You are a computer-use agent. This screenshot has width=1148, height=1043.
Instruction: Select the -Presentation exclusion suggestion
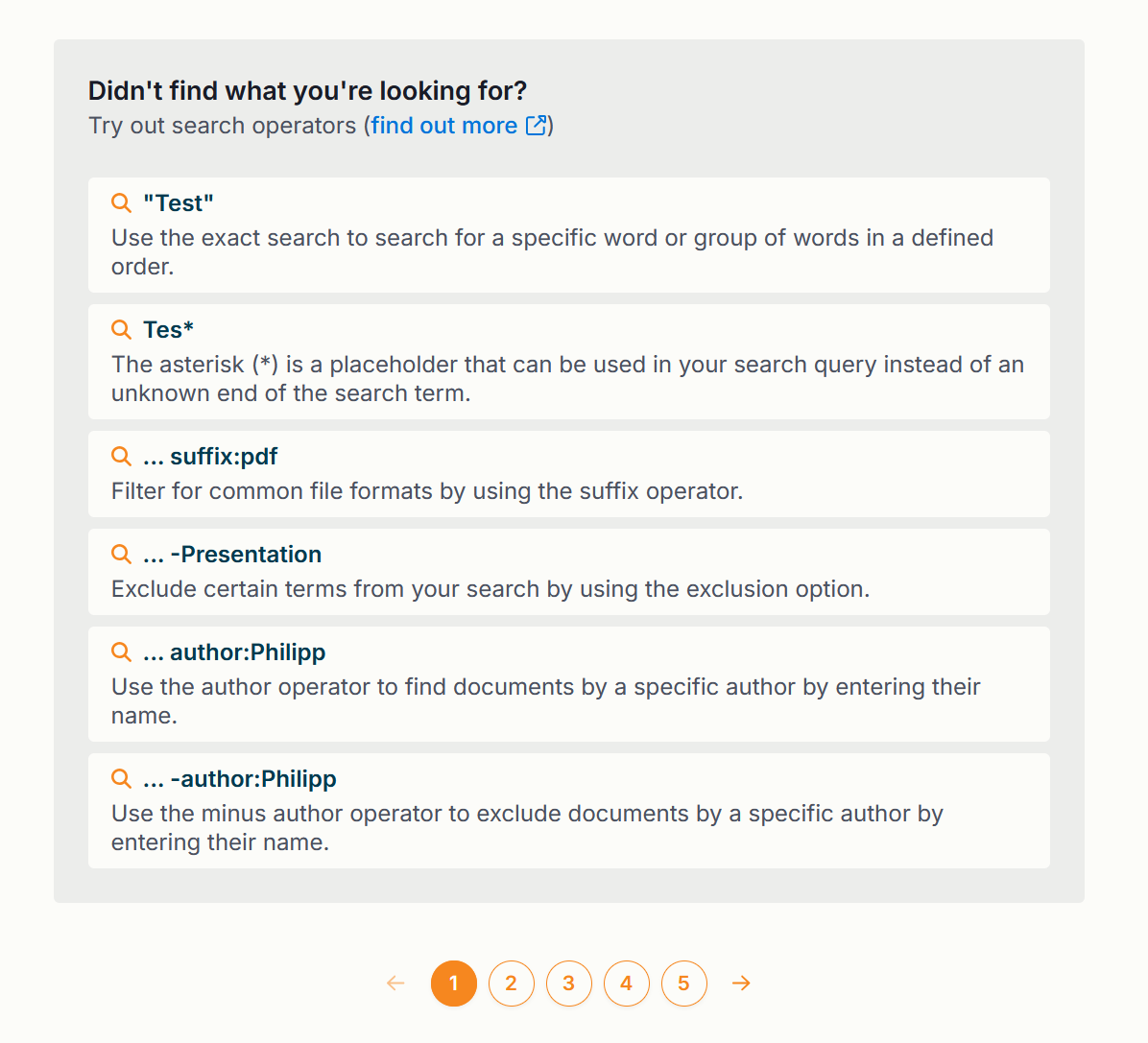tap(569, 572)
